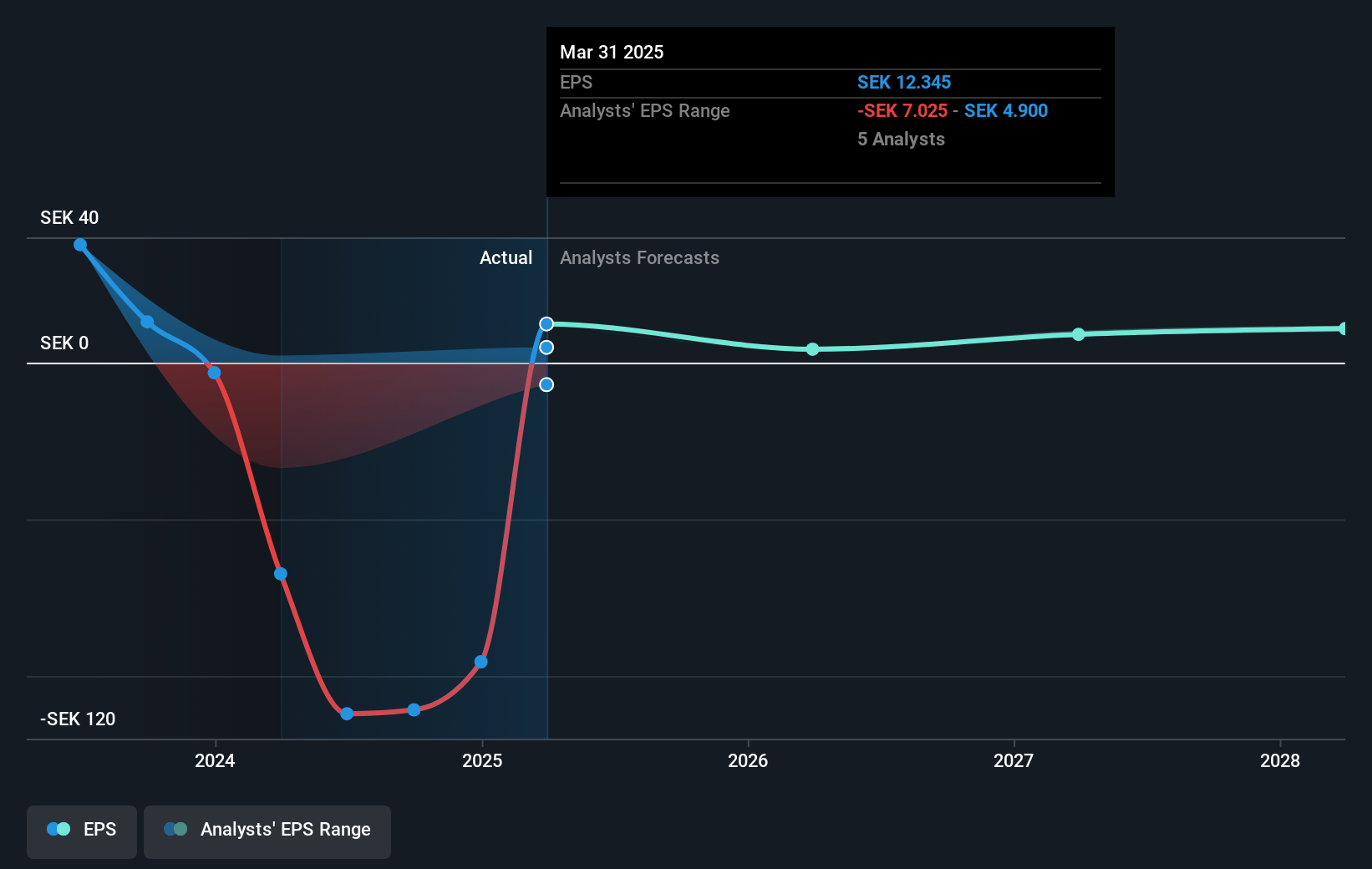Select the EPS data point in late 2024 at trough
The width and height of the screenshot is (1372, 869).
coord(414,709)
